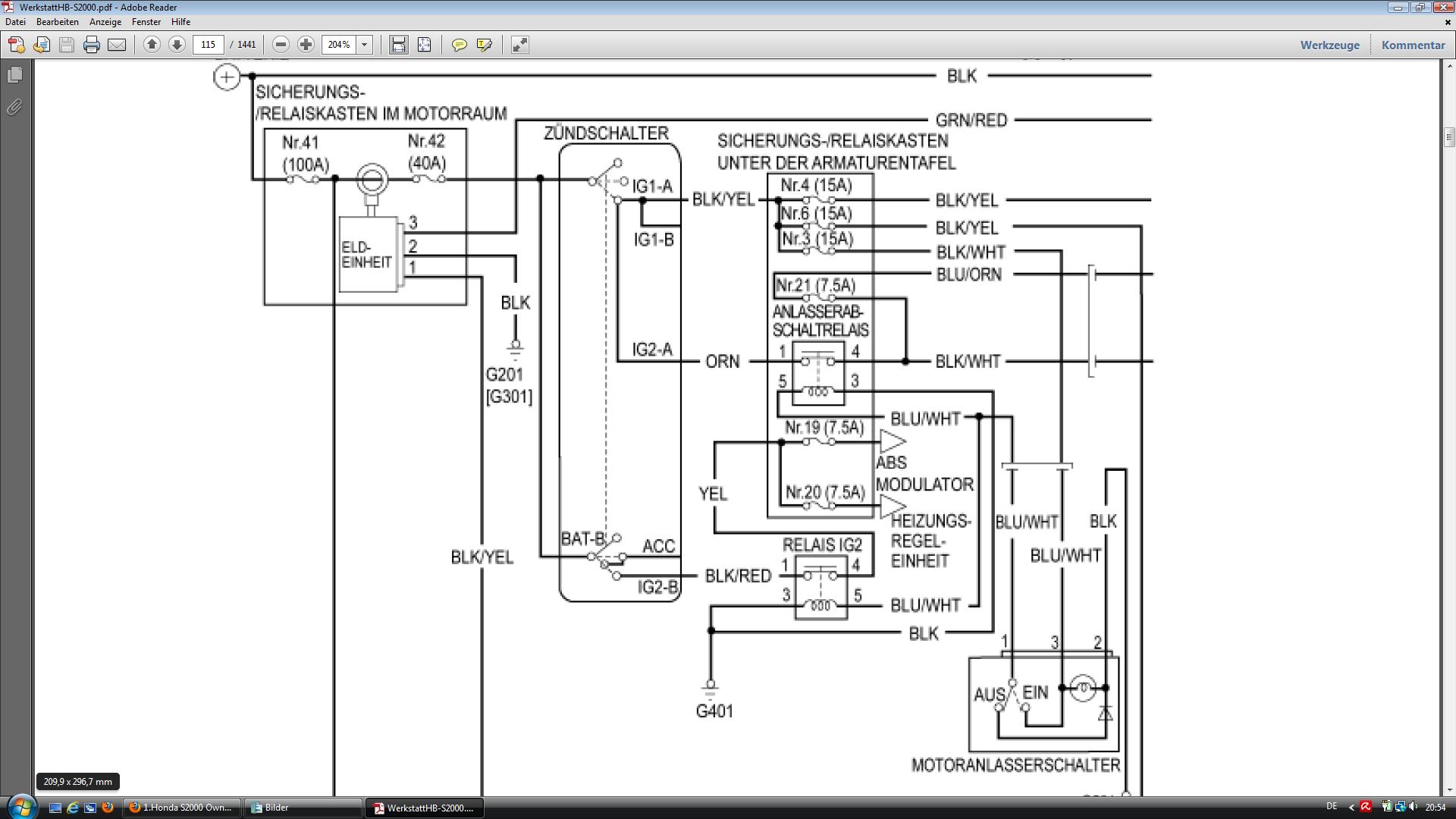The height and width of the screenshot is (819, 1456).
Task: Open the Anzeige menu
Action: [105, 22]
